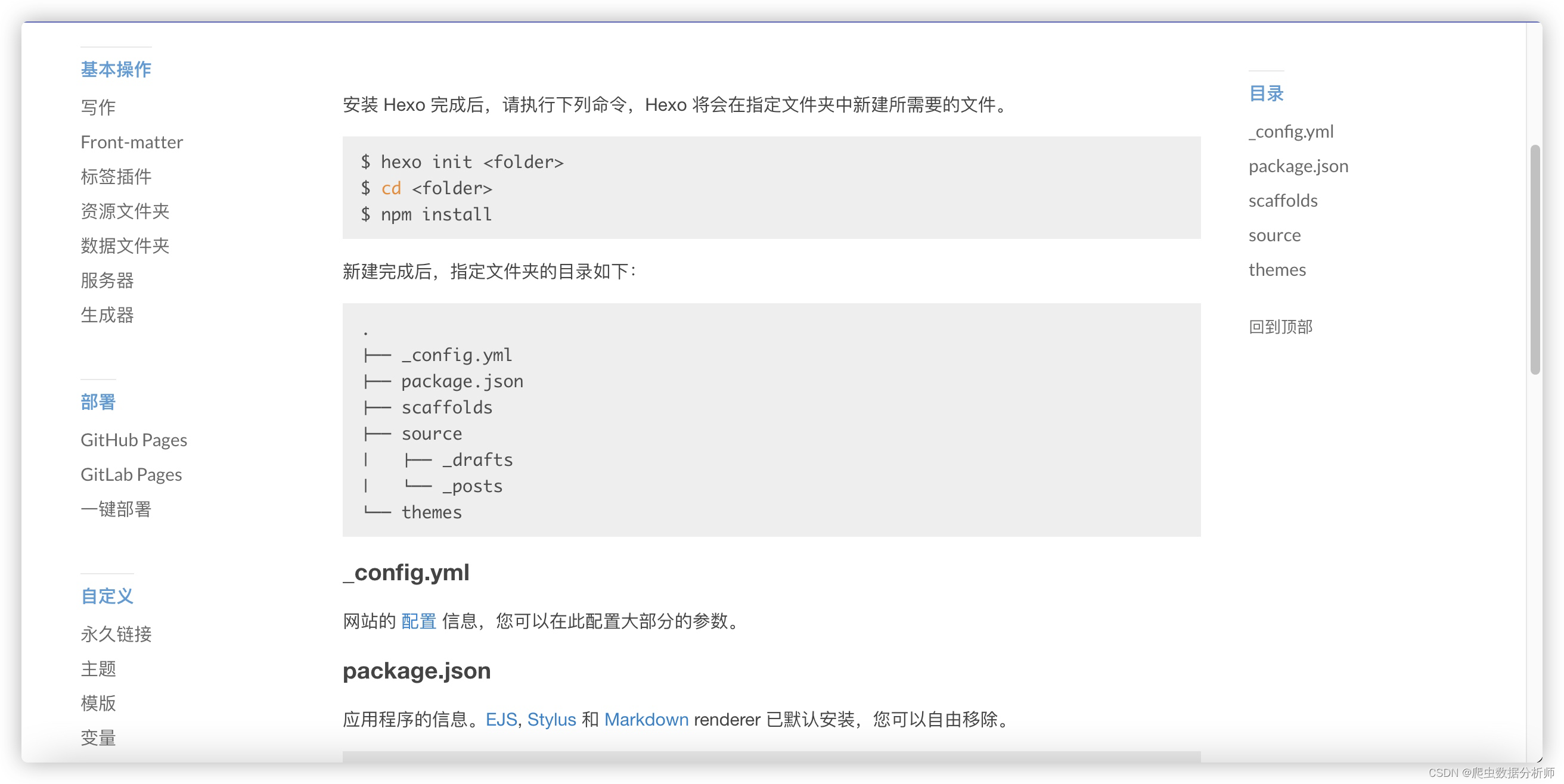Click themes in the directory tree block
This screenshot has height=784, width=1564.
coord(432,512)
